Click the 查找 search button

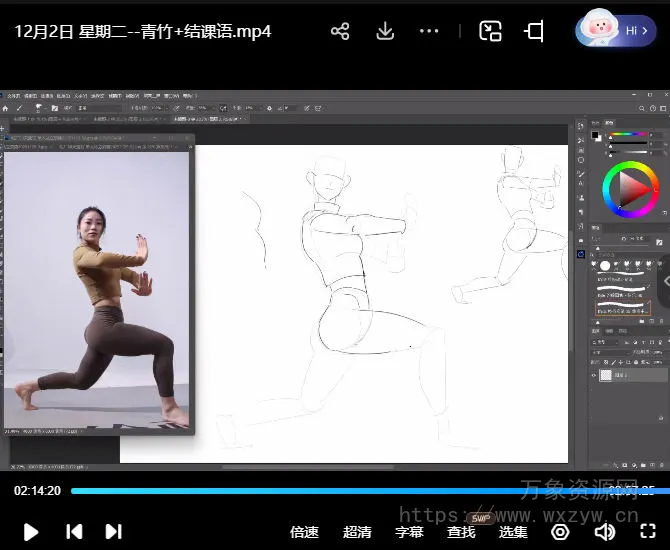click(461, 532)
